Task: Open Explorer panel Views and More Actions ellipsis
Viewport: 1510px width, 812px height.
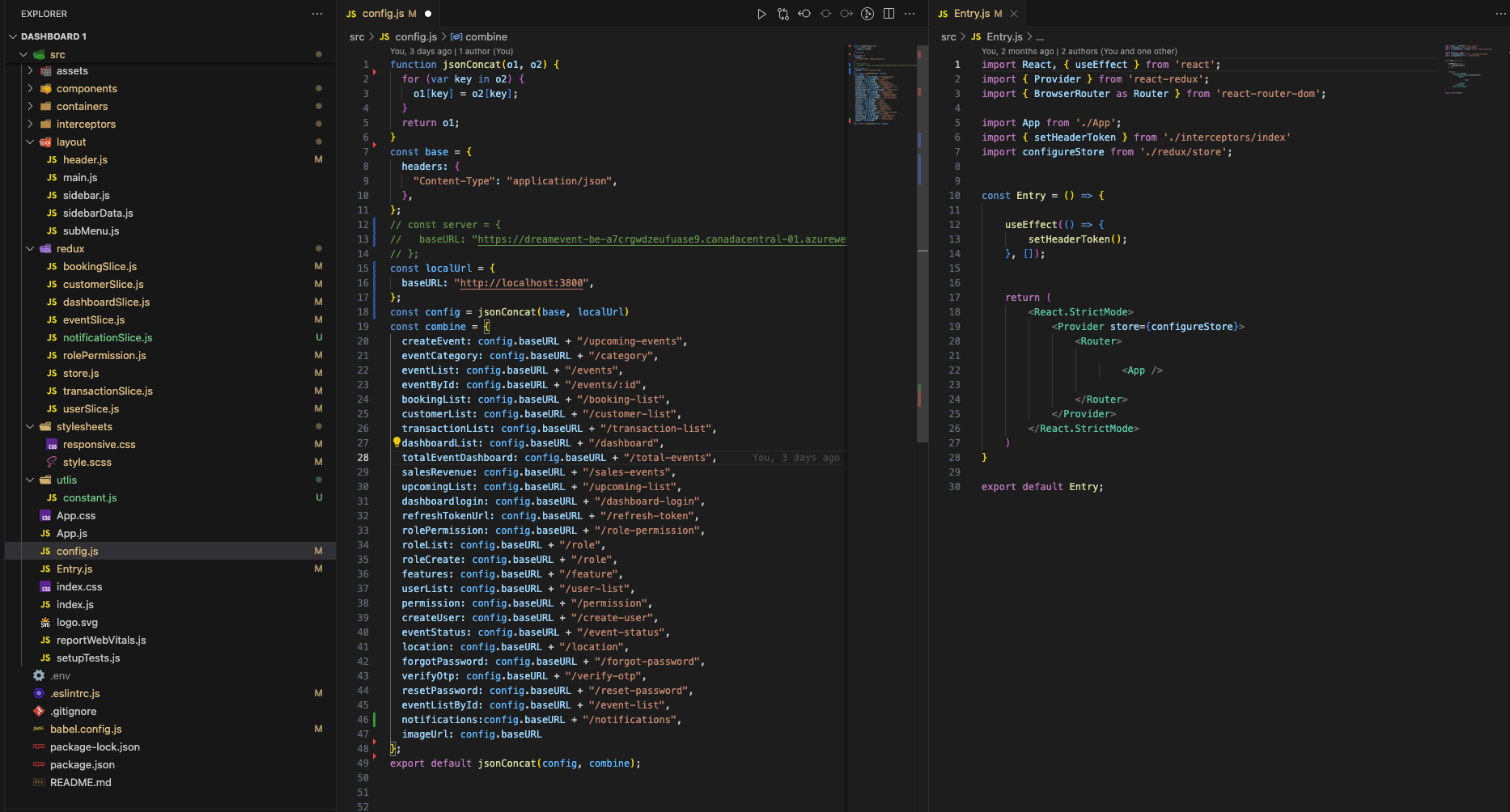Action: [x=317, y=14]
